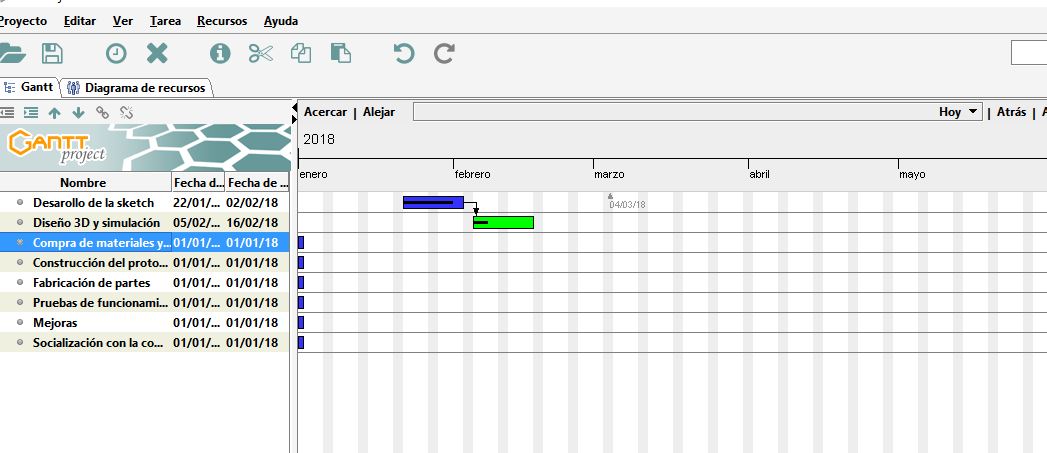
Task: Link selected tasks with the chain icon
Action: [x=102, y=113]
